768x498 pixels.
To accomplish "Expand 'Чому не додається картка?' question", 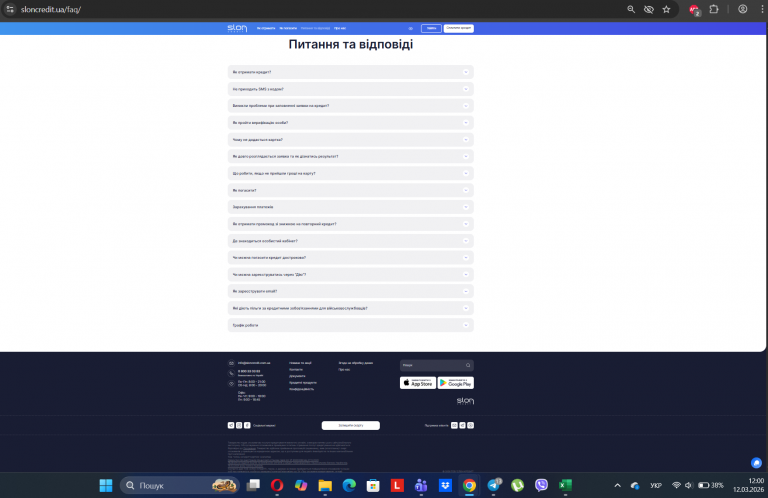I will click(351, 140).
